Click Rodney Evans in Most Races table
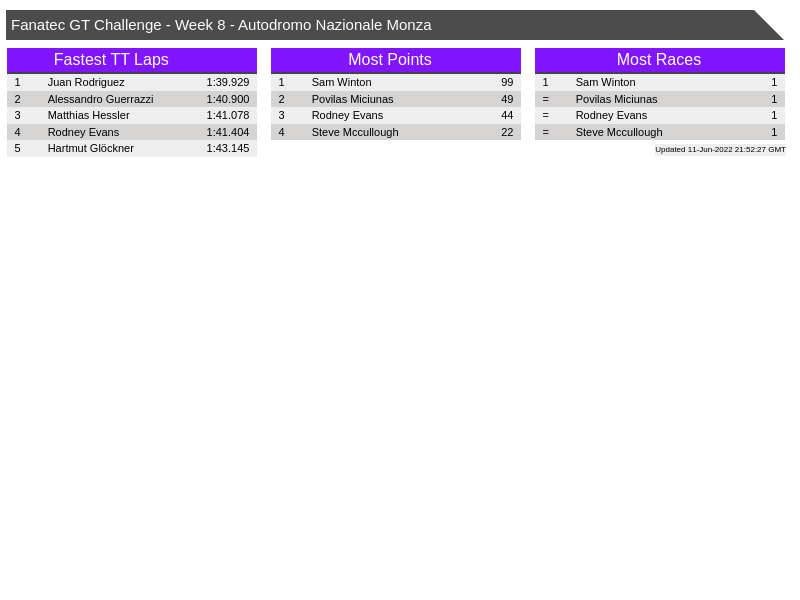This screenshot has height=600, width=800. [x=611, y=115]
